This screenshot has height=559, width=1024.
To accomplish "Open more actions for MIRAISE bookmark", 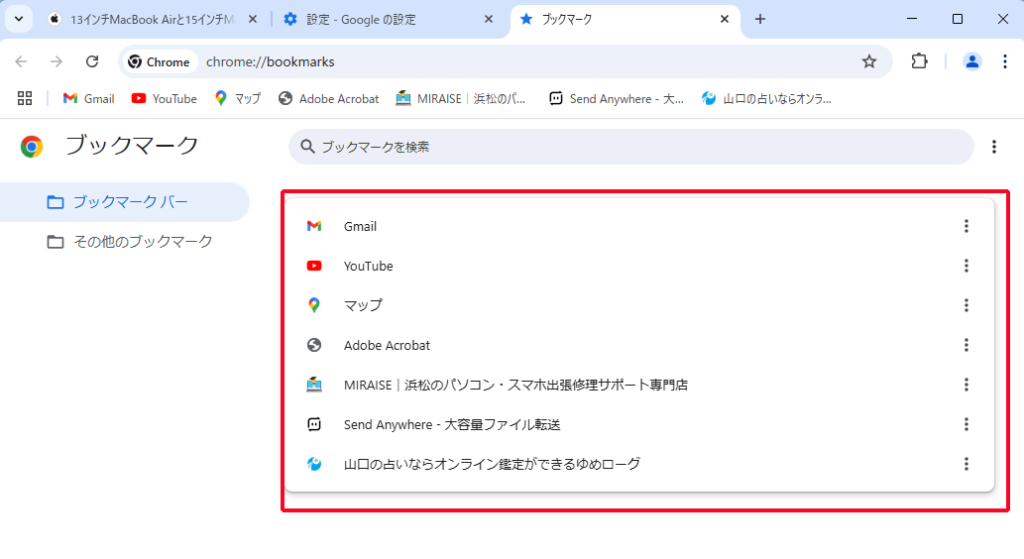I will pyautogui.click(x=966, y=385).
